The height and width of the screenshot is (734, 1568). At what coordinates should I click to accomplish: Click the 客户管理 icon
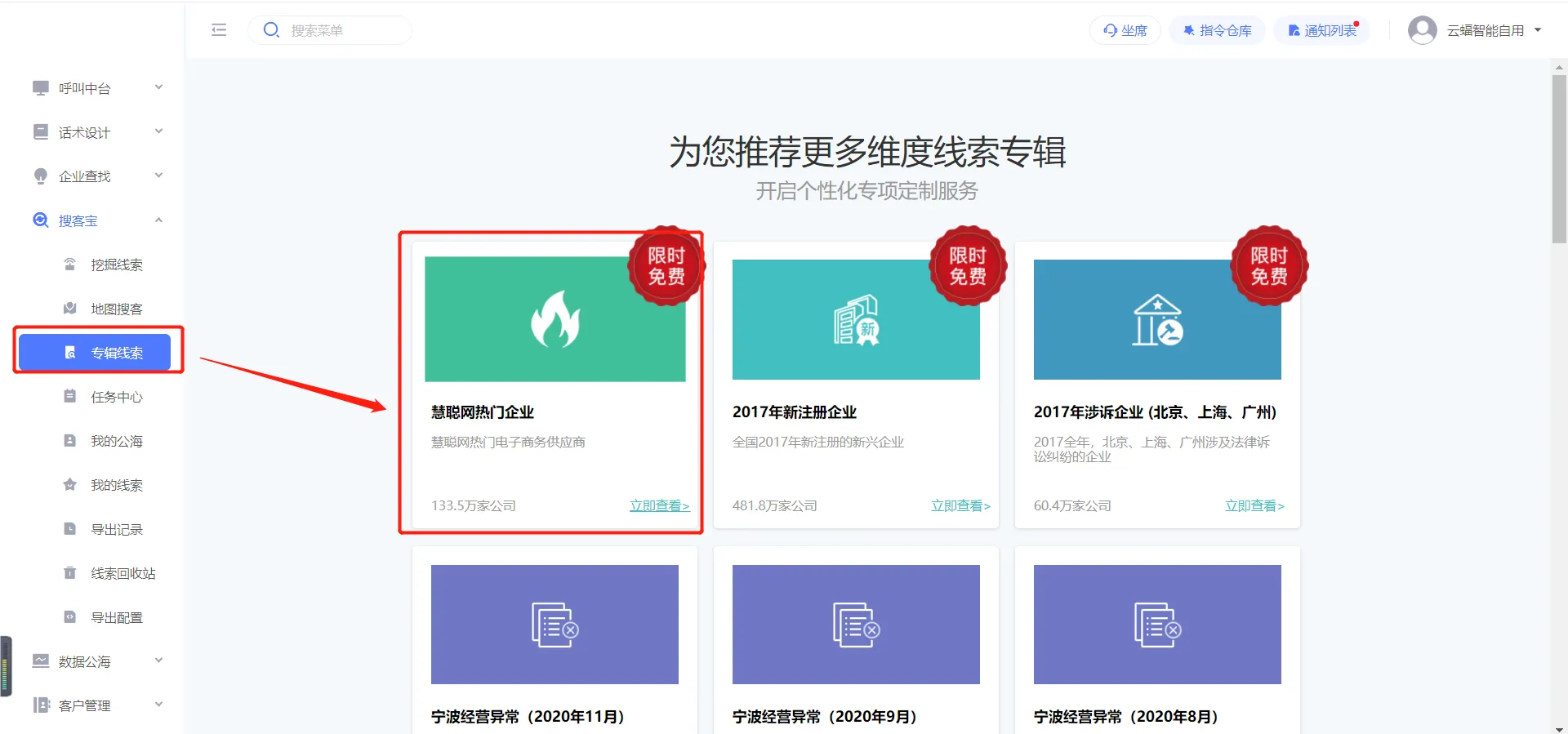41,705
